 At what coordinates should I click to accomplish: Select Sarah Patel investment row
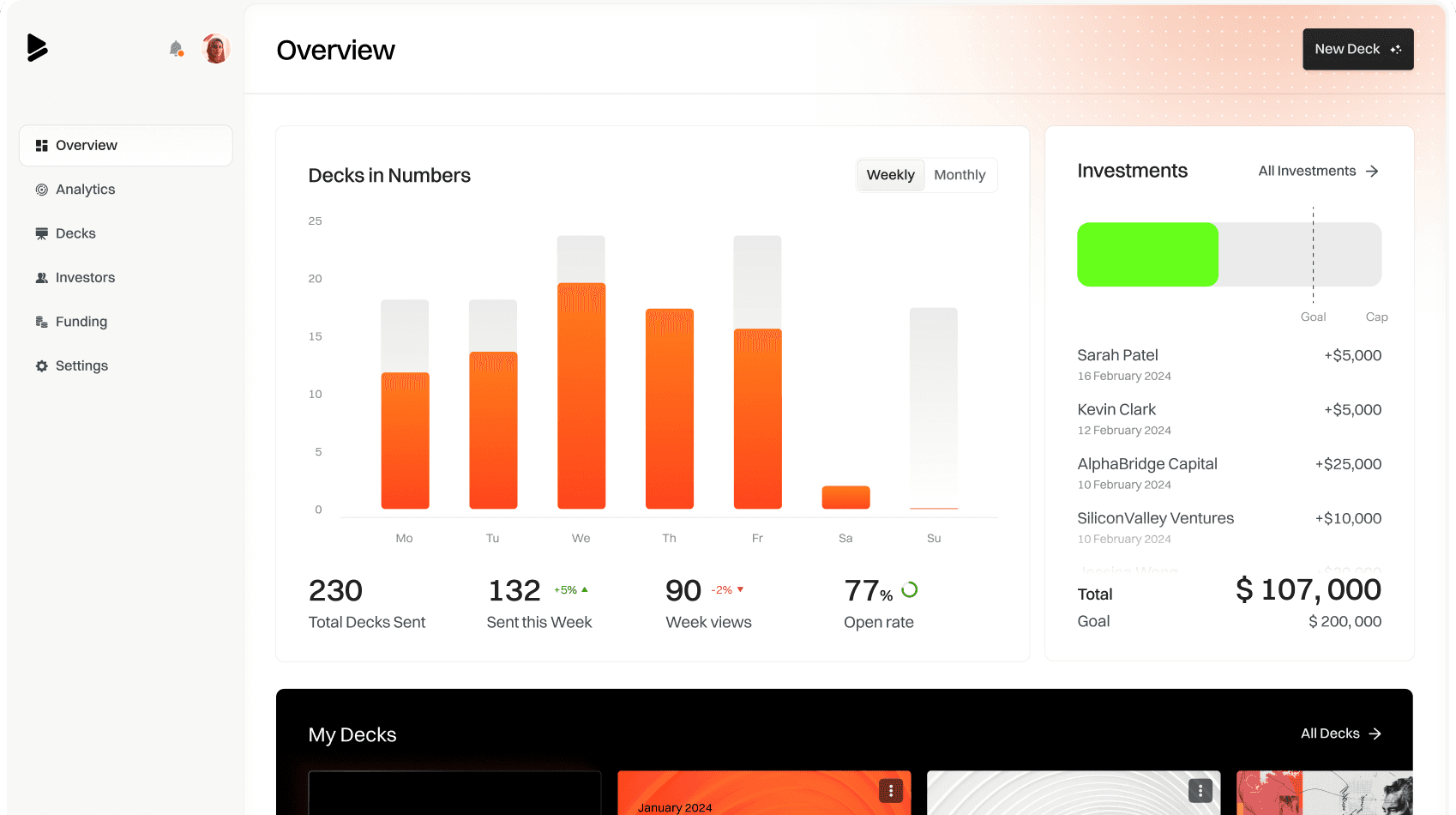pyautogui.click(x=1229, y=365)
